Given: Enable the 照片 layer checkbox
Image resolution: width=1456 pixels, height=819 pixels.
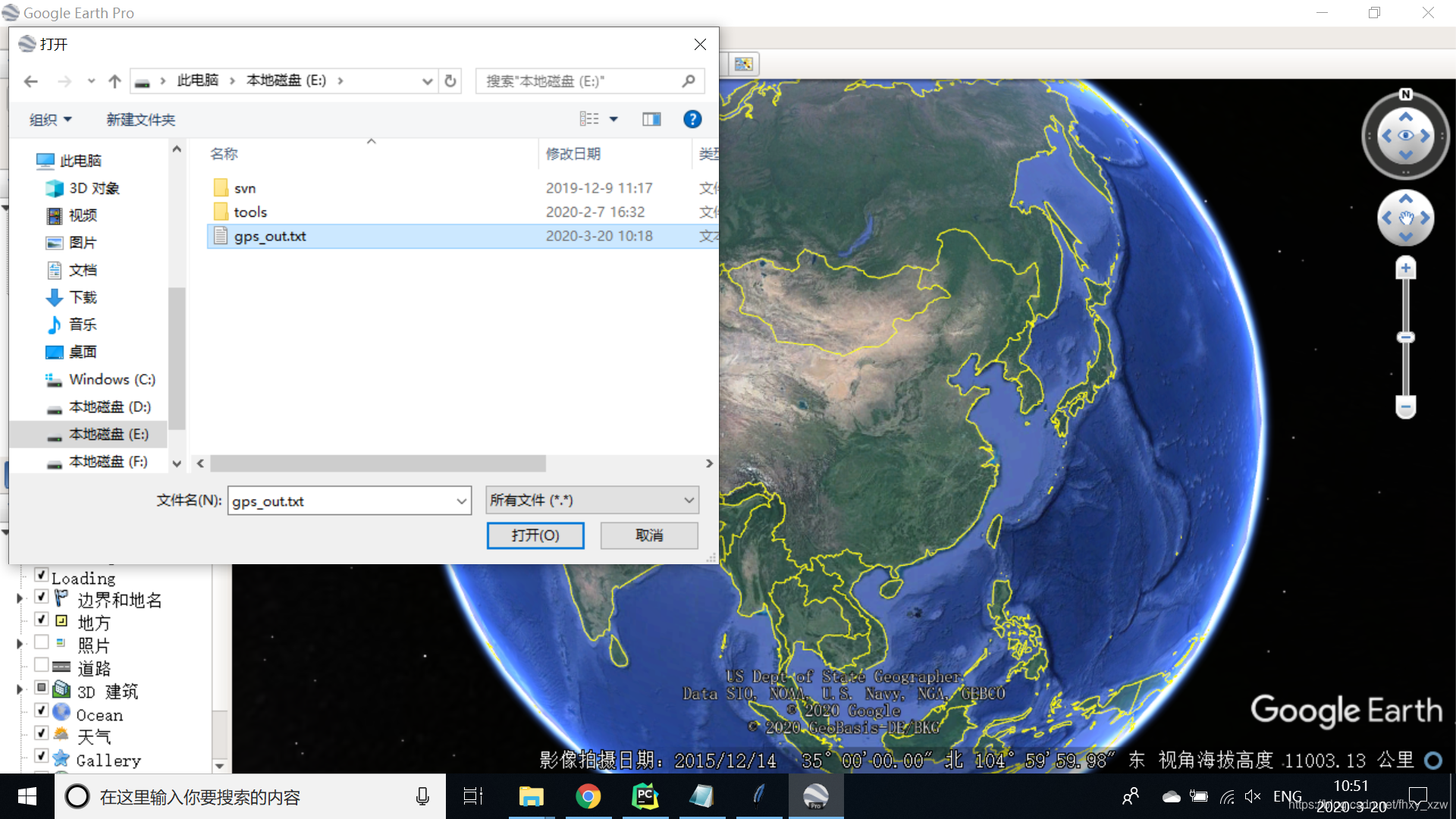Looking at the screenshot, I should point(42,643).
